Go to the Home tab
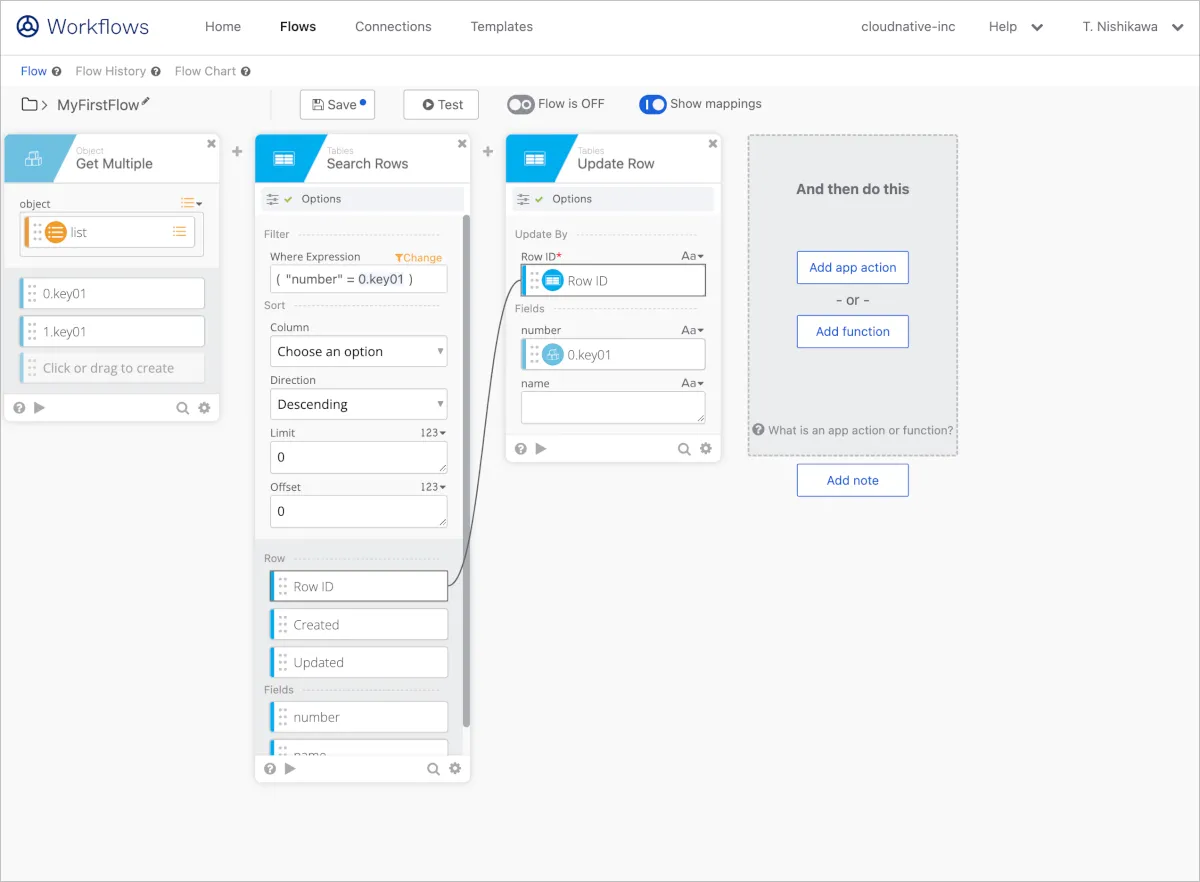Image resolution: width=1200 pixels, height=882 pixels. [223, 27]
